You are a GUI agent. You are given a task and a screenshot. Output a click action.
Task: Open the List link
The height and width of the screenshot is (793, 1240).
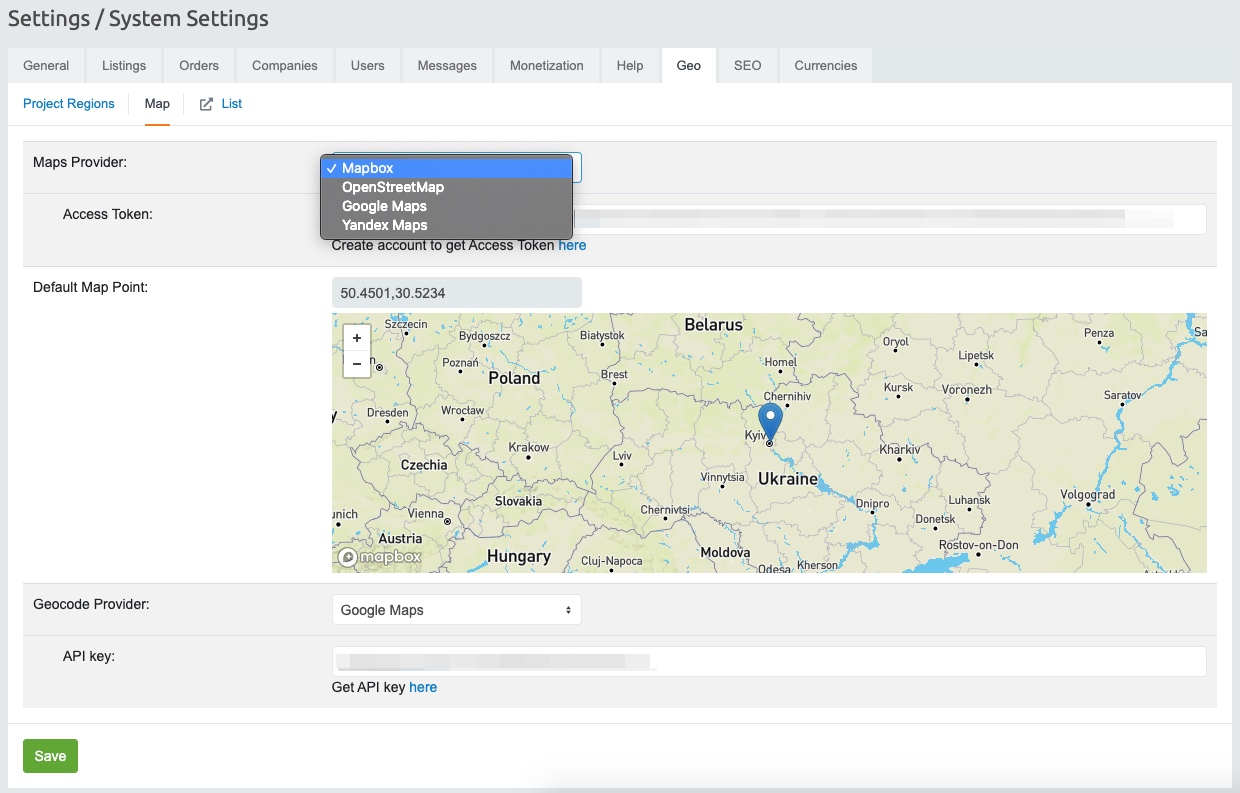point(232,104)
